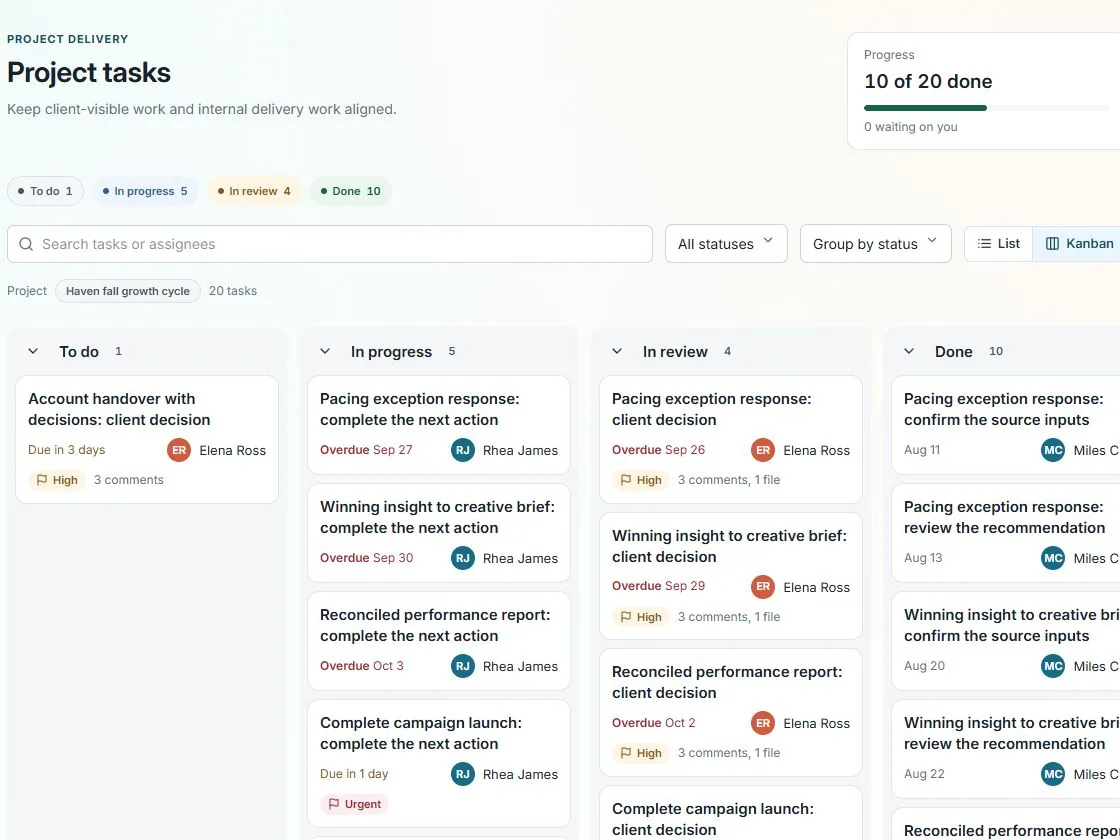Collapse the To do column

click(x=33, y=351)
